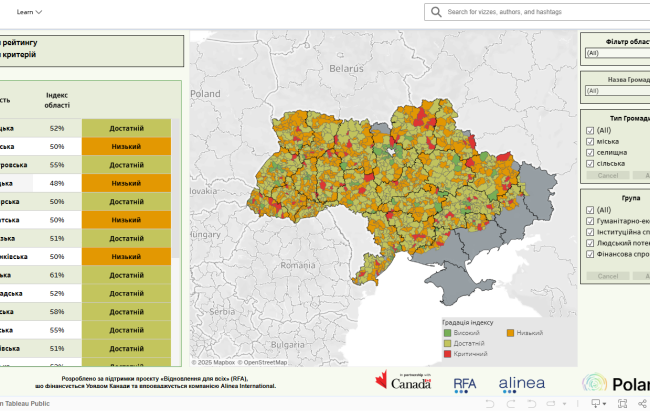Click the undo arrow in bottom toolbar

489,403
